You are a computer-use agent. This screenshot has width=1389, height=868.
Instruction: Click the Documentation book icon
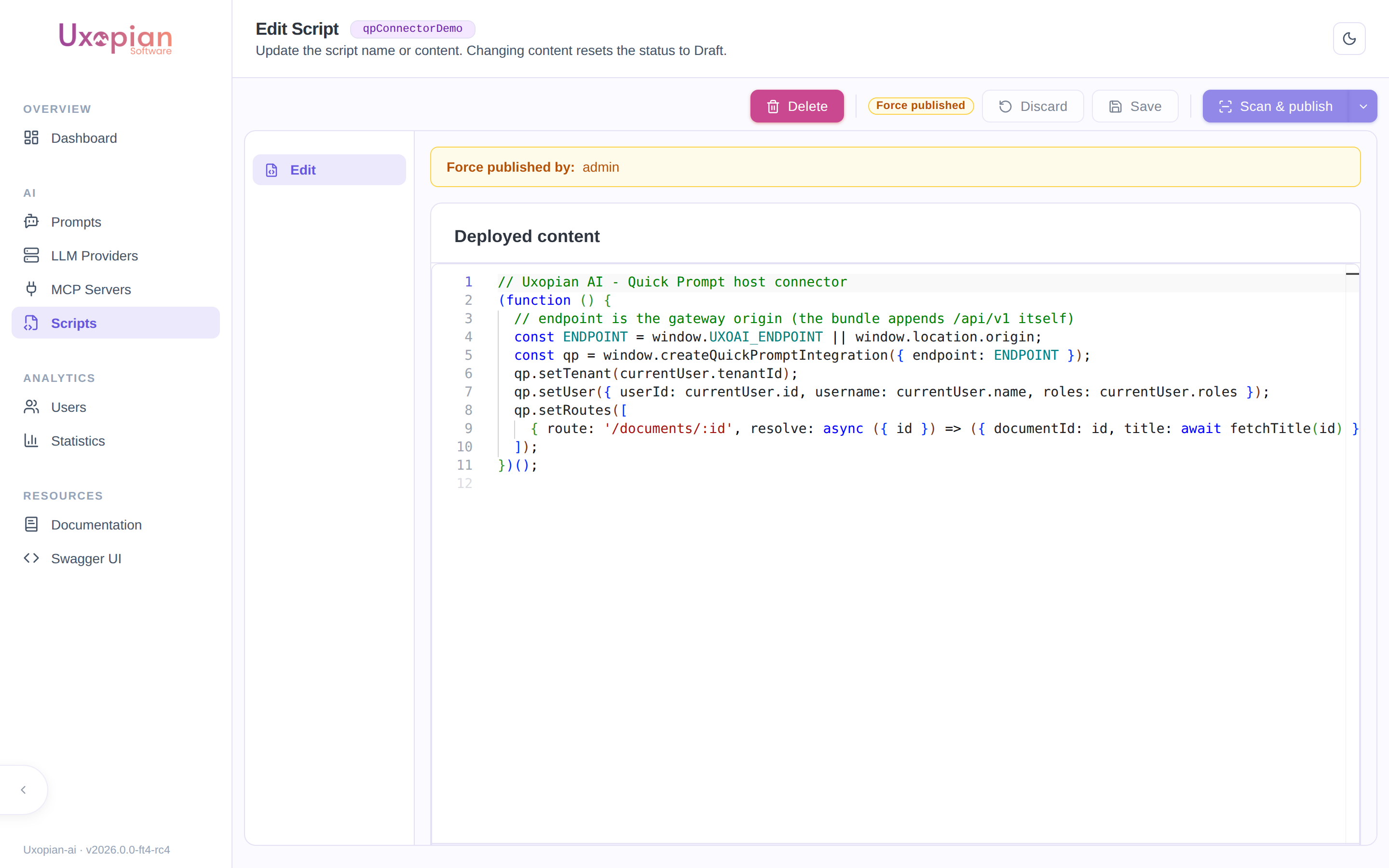(x=31, y=525)
